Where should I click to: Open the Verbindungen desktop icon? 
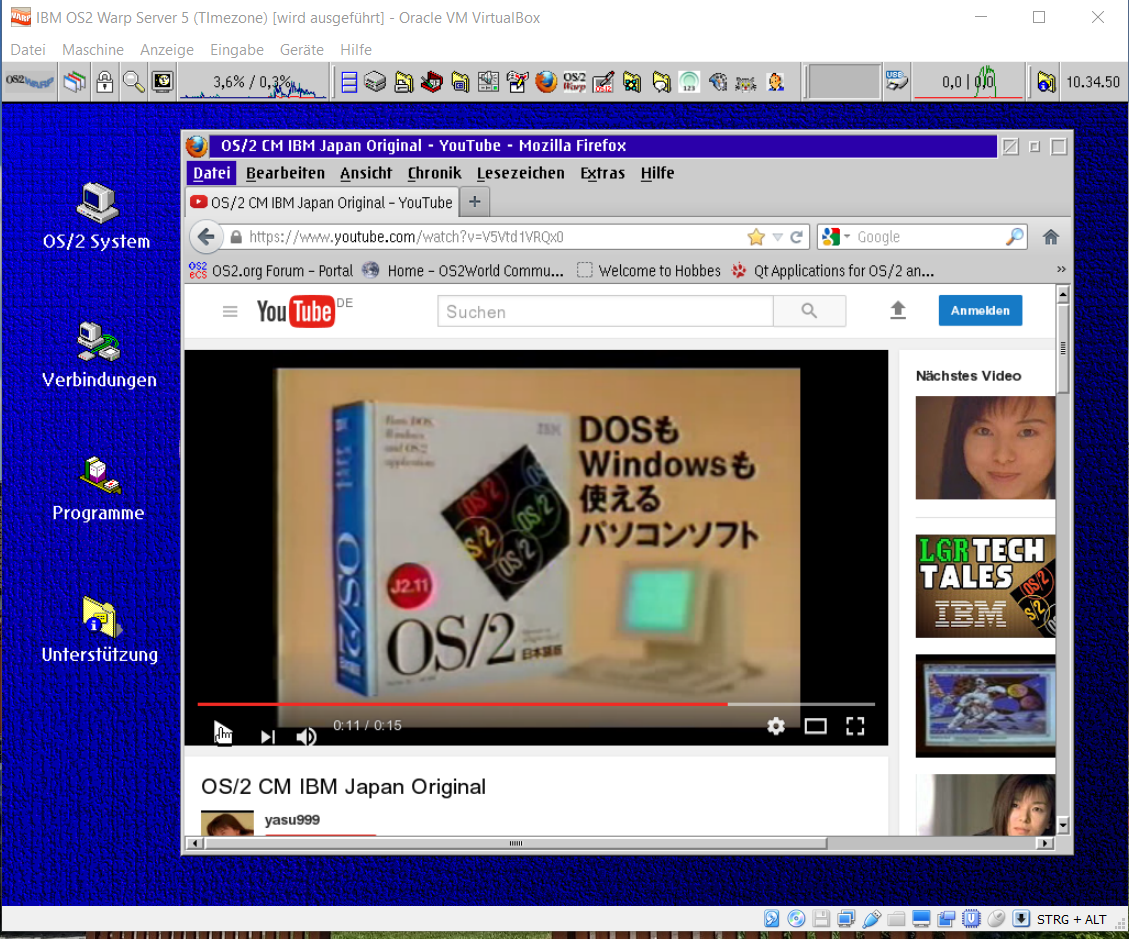pyautogui.click(x=99, y=355)
